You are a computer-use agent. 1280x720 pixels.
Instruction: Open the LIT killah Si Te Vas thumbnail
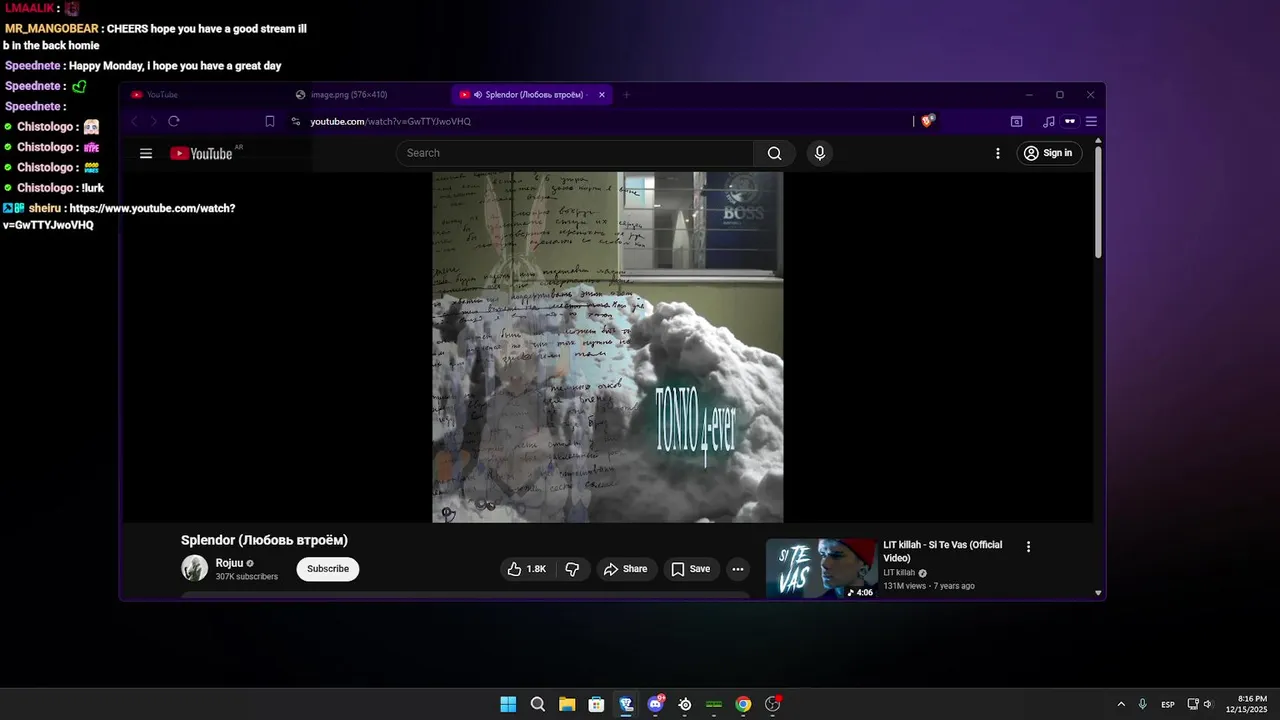point(822,569)
